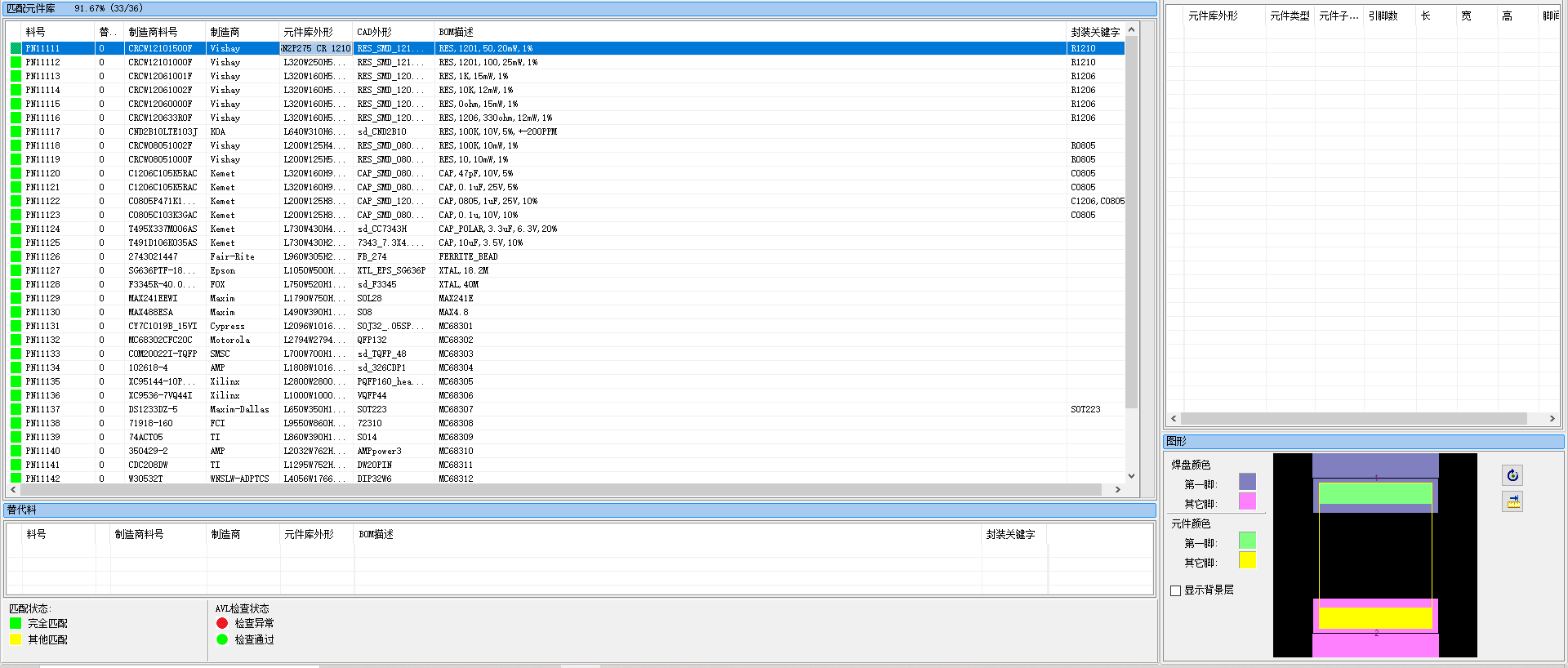Open pad color swatch for 其它脚 under 焊盘颜色

[x=1247, y=501]
